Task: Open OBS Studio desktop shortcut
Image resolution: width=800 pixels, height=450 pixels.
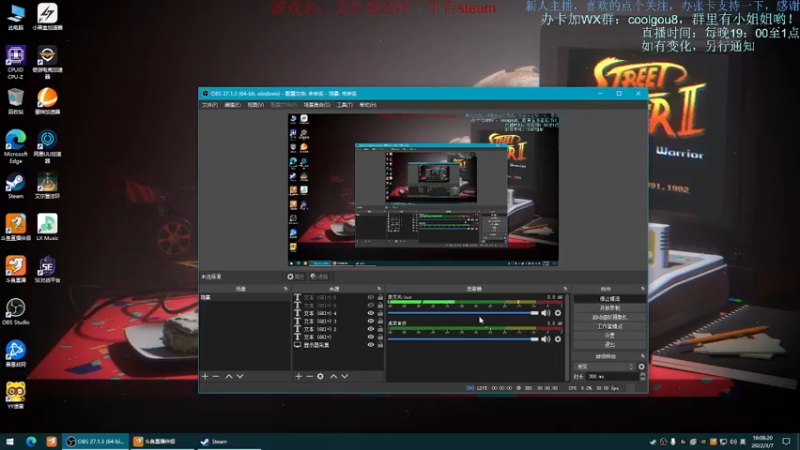Action: click(15, 312)
